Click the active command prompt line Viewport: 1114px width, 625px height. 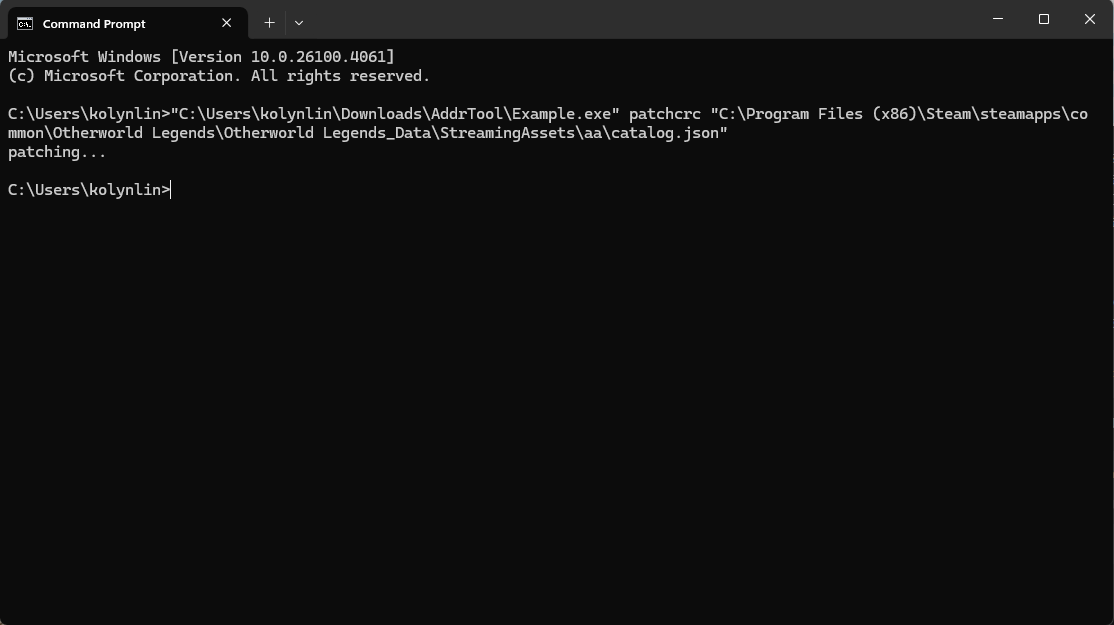point(88,189)
